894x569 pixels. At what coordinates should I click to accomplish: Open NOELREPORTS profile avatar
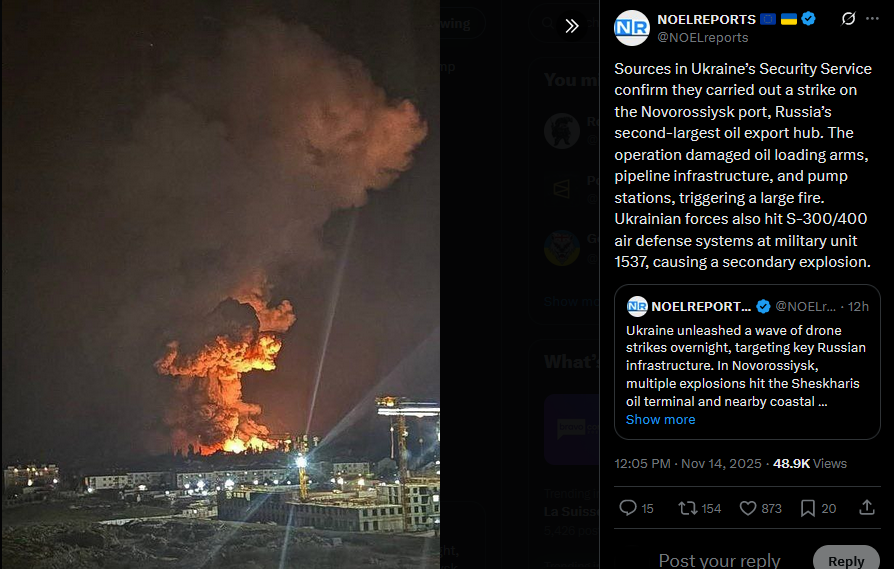[632, 27]
